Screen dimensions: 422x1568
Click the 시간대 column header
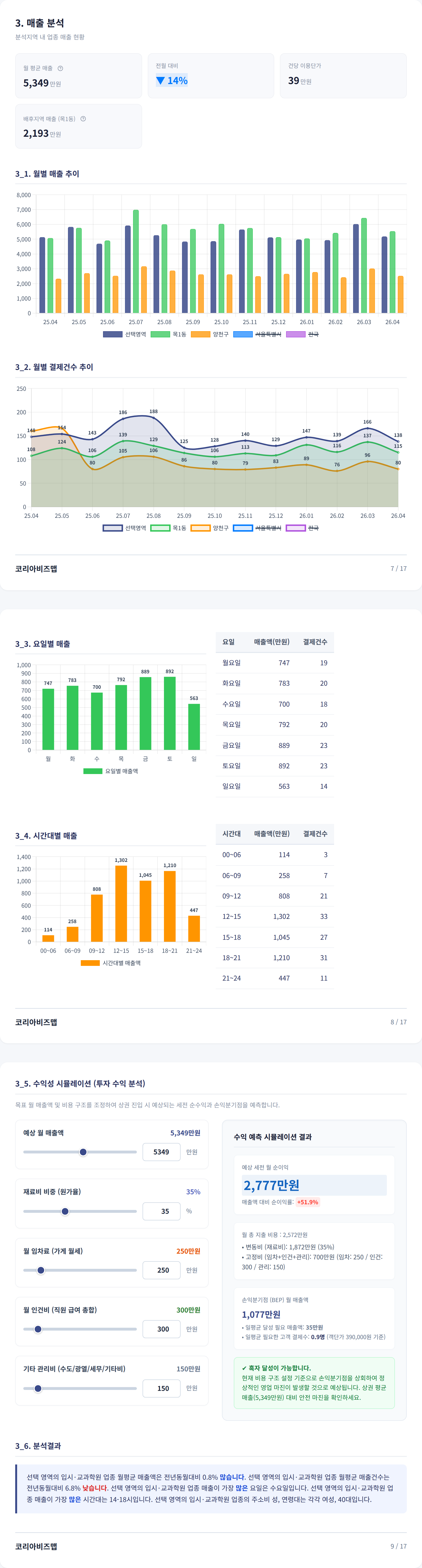[231, 834]
